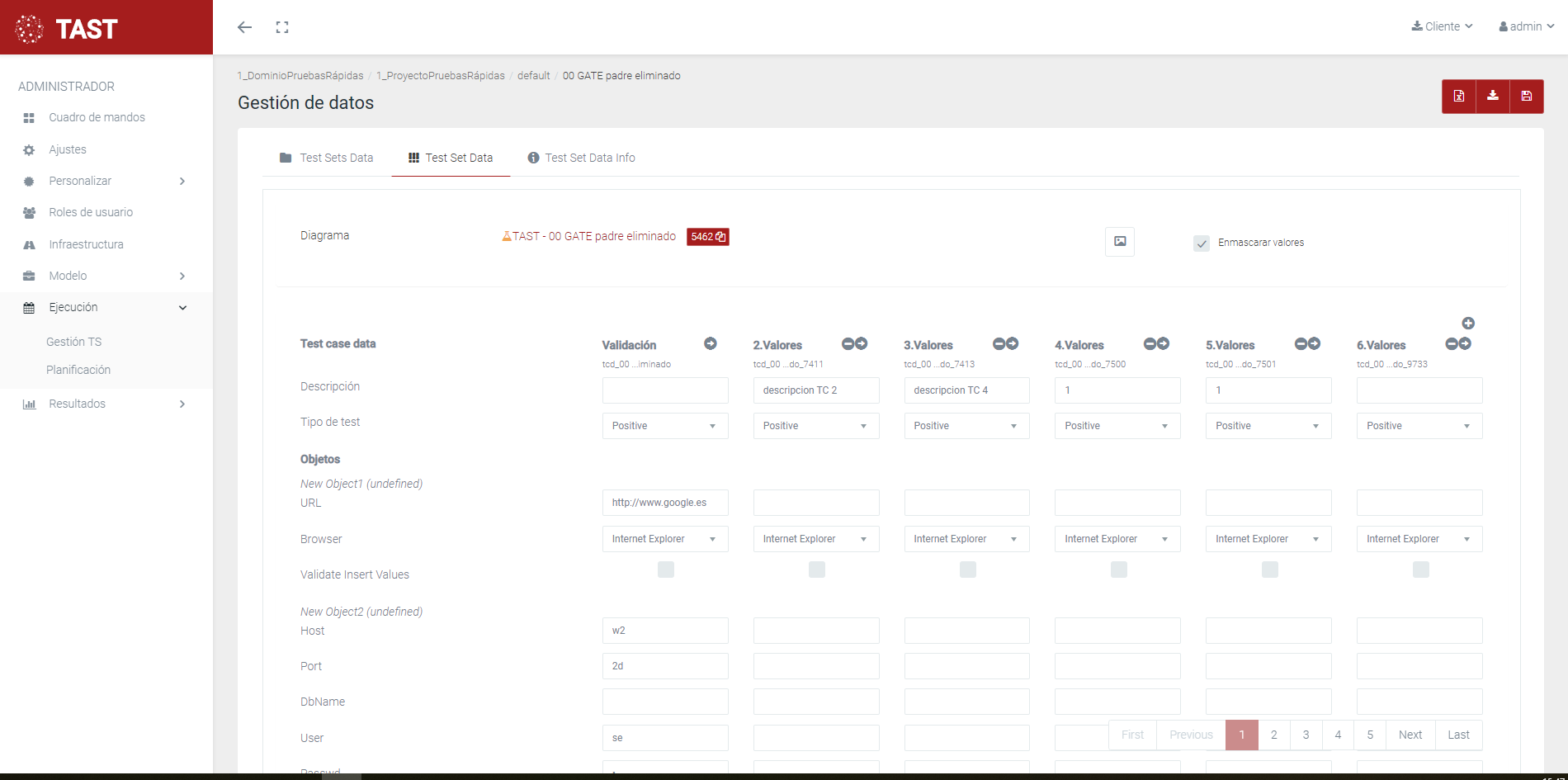Image resolution: width=1568 pixels, height=780 pixels.
Task: Check Validate Insert Values for Validación column
Action: tap(665, 570)
